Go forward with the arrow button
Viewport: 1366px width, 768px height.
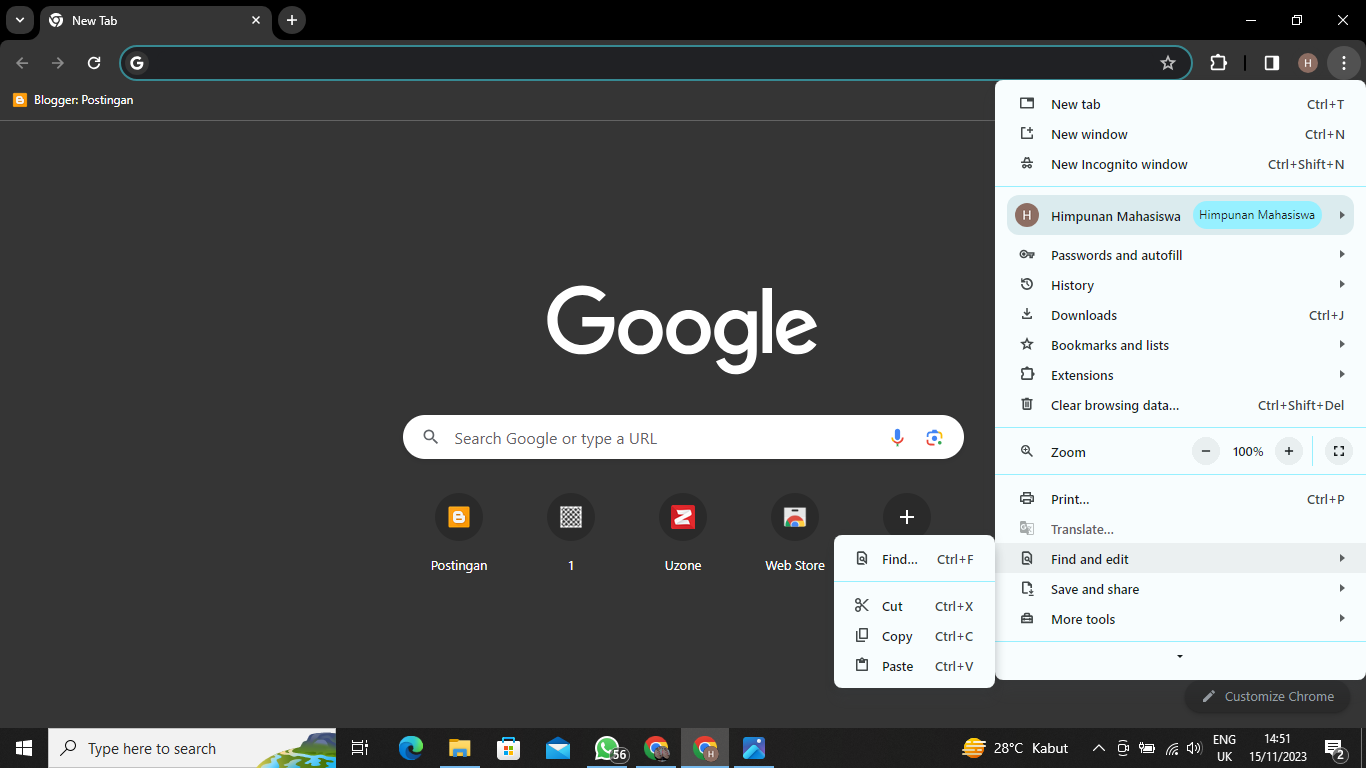(x=58, y=63)
